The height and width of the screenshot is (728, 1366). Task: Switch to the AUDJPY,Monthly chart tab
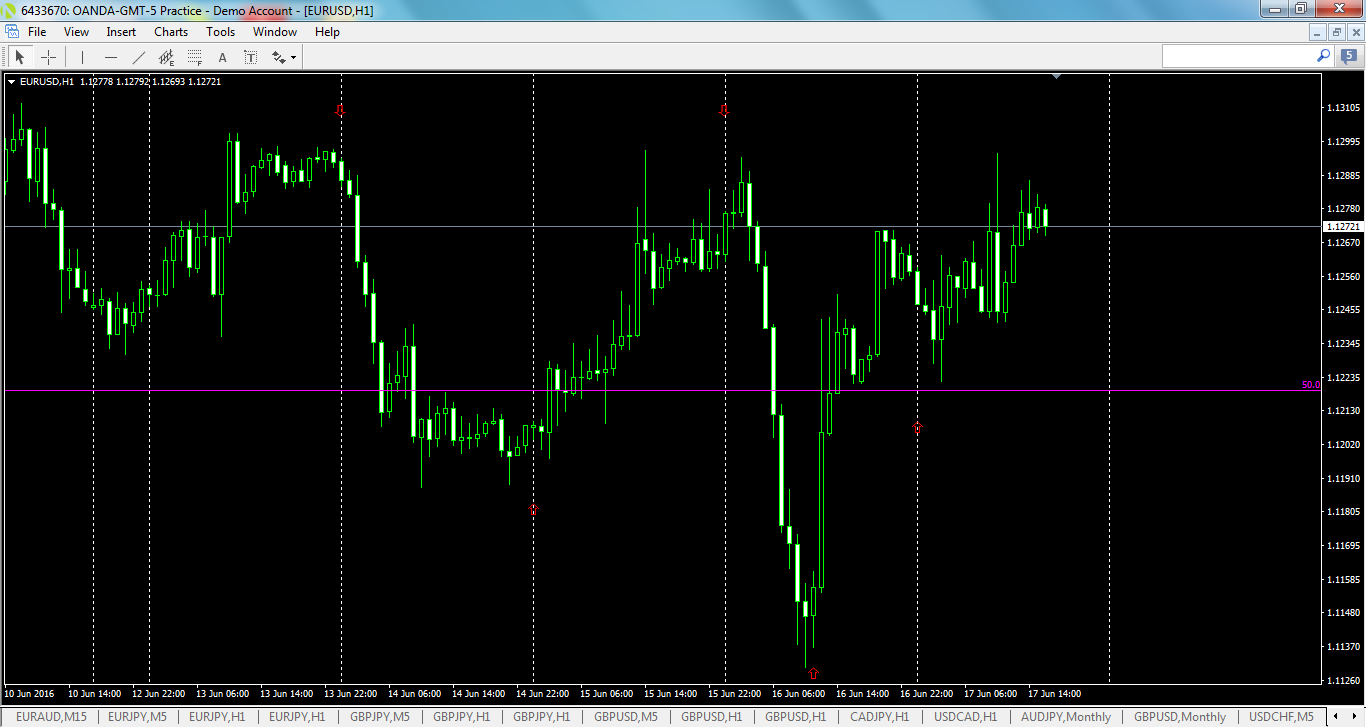click(1067, 717)
